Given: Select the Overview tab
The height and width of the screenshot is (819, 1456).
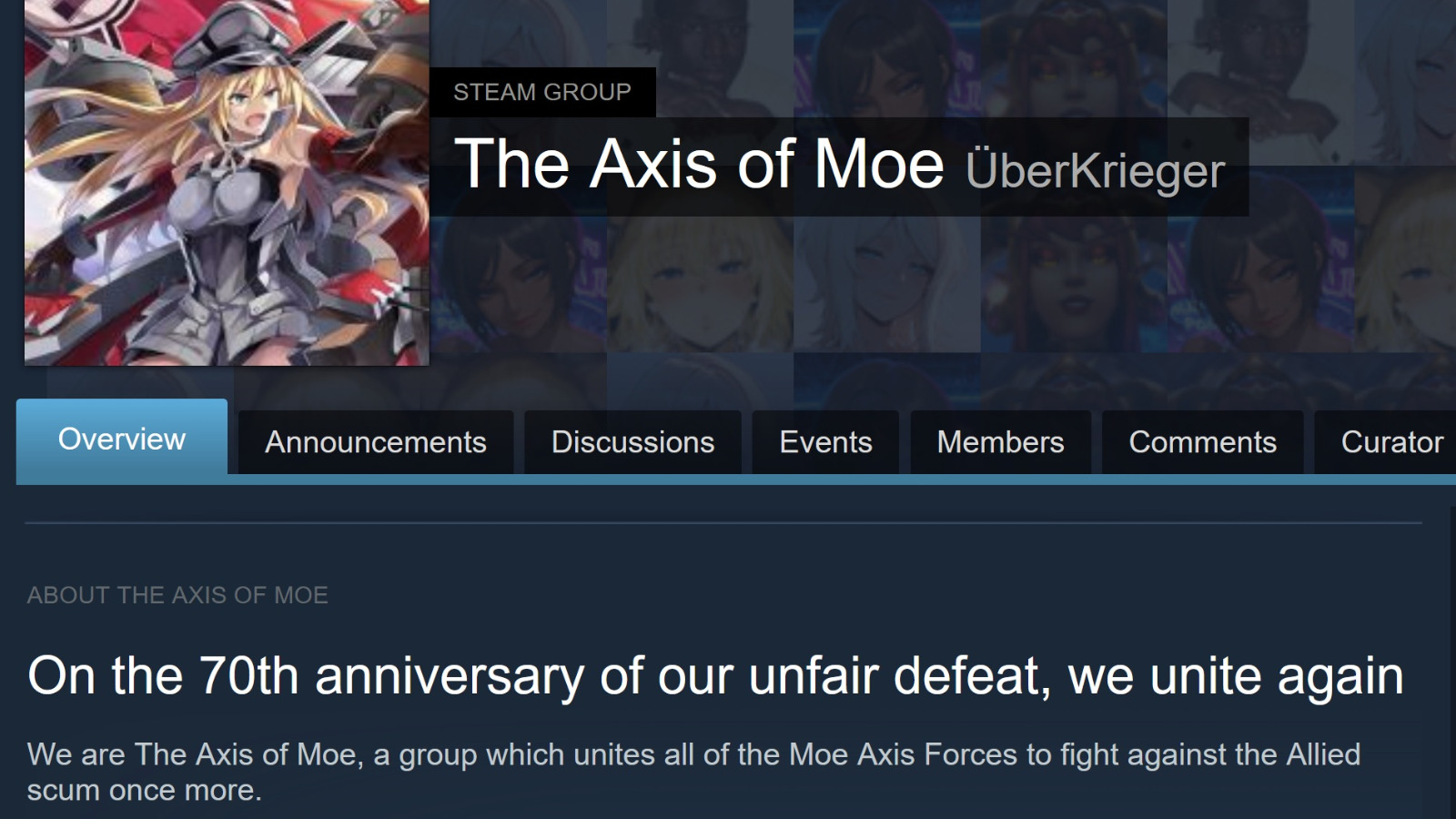Looking at the screenshot, I should pos(122,438).
